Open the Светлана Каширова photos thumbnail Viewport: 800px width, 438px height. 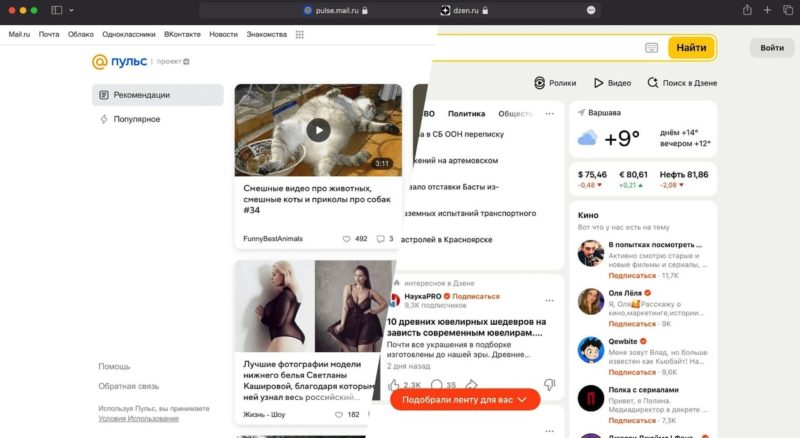point(315,306)
